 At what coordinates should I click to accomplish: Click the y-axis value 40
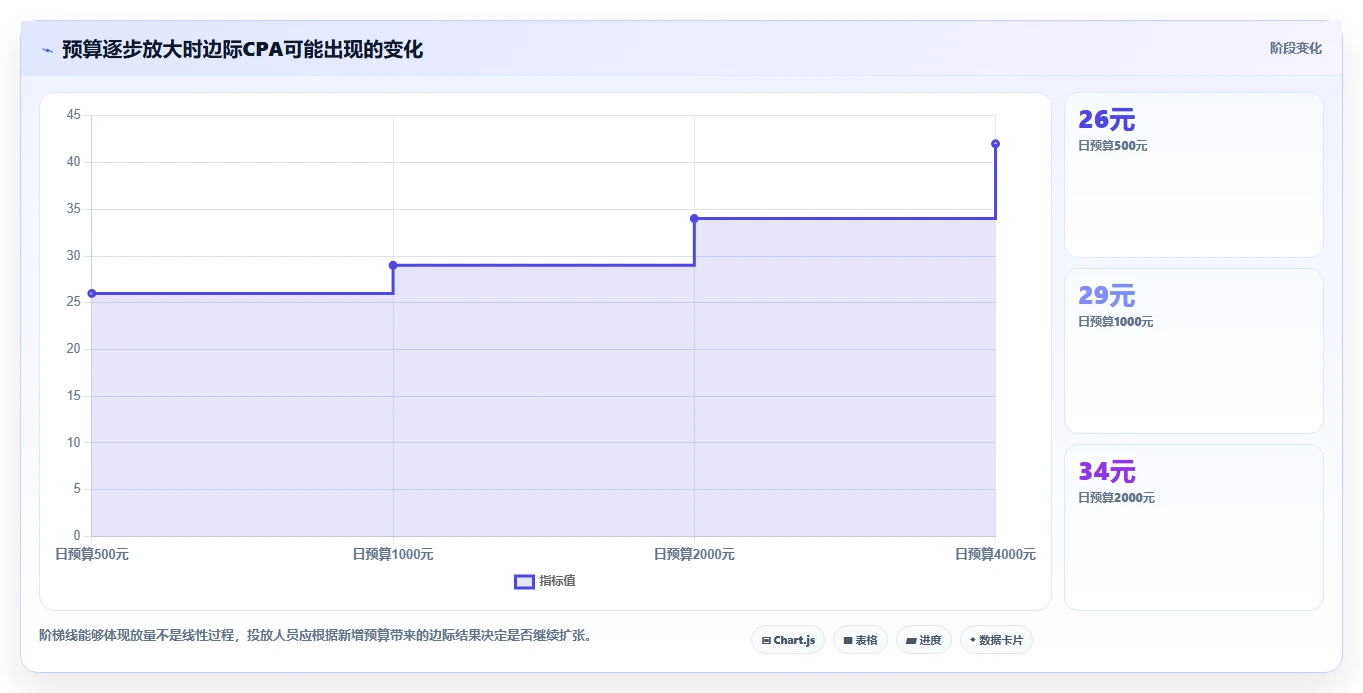coord(73,162)
